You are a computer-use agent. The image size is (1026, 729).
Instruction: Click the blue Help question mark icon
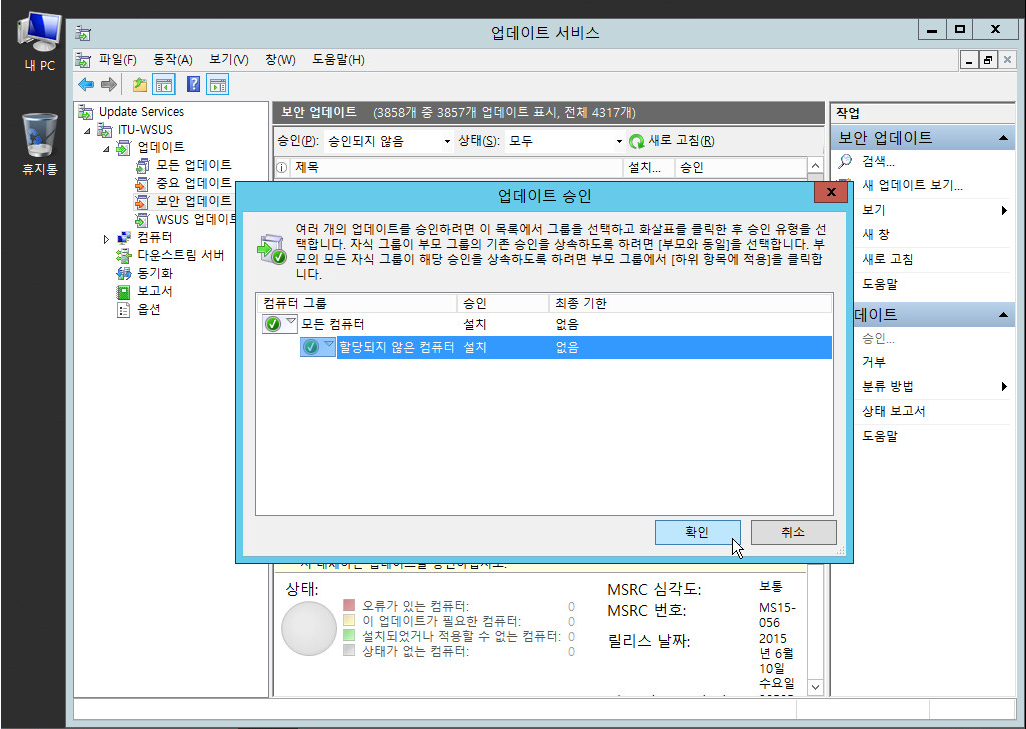click(x=194, y=85)
